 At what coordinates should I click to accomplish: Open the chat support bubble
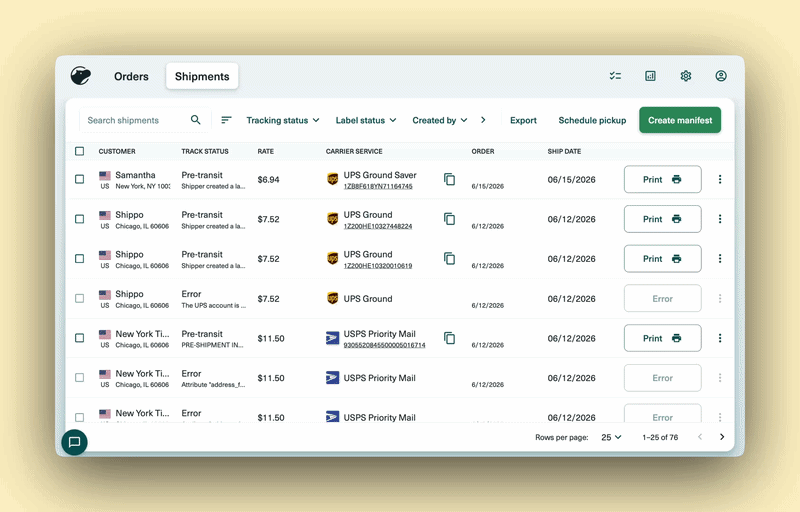(74, 442)
